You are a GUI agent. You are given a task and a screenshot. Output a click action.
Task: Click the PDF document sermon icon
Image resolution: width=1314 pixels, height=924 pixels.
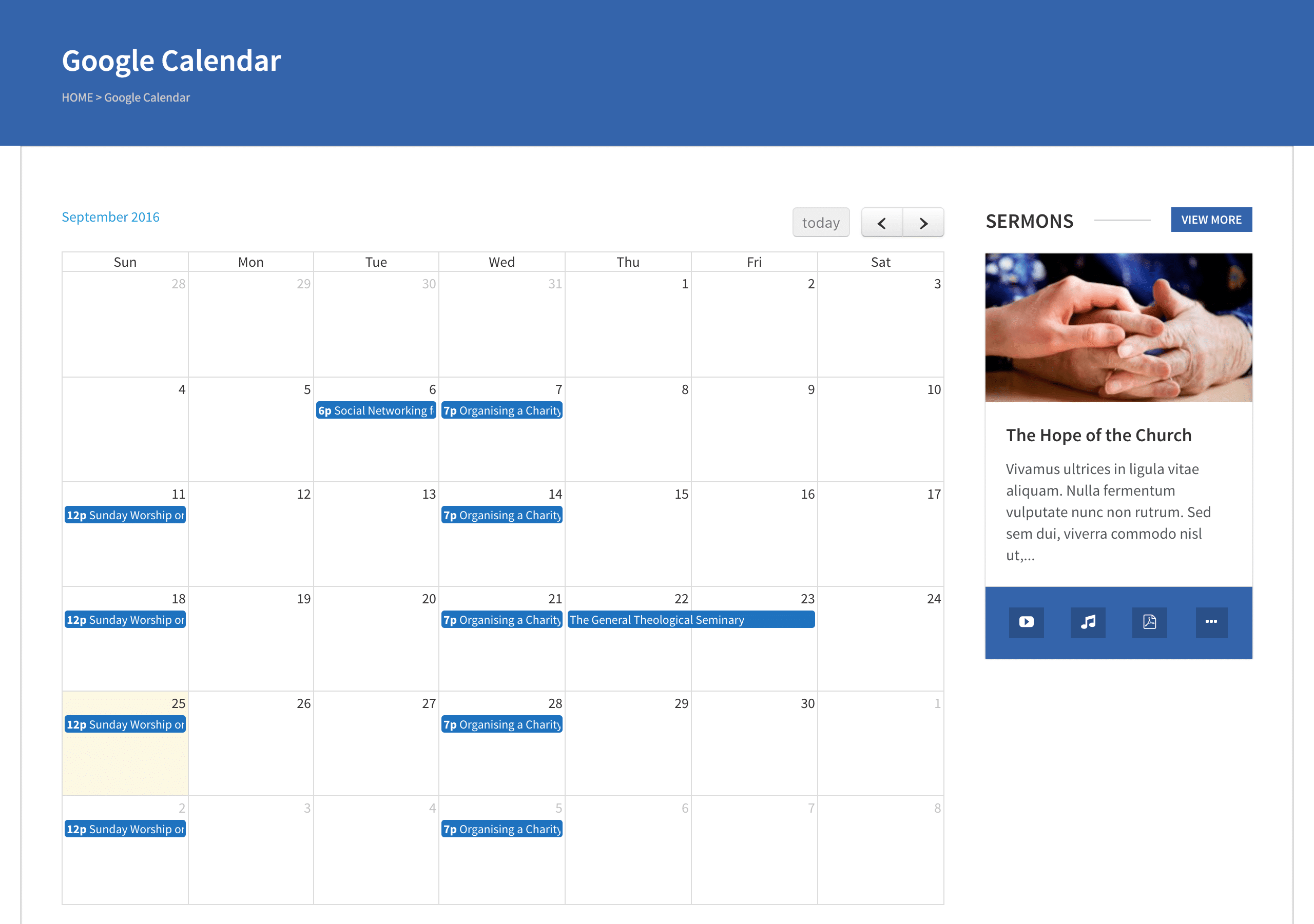click(x=1150, y=620)
